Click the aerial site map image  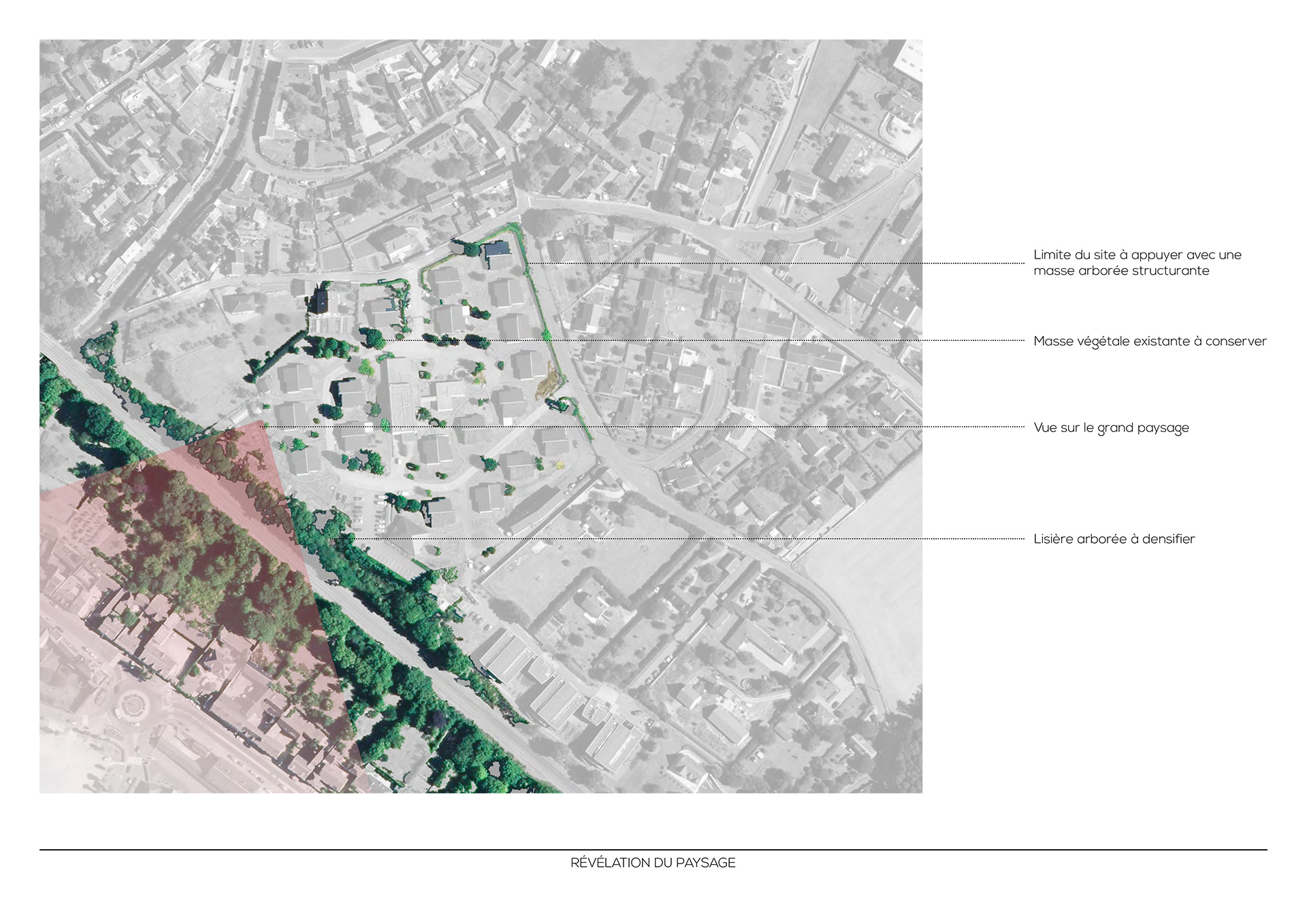[x=481, y=416]
